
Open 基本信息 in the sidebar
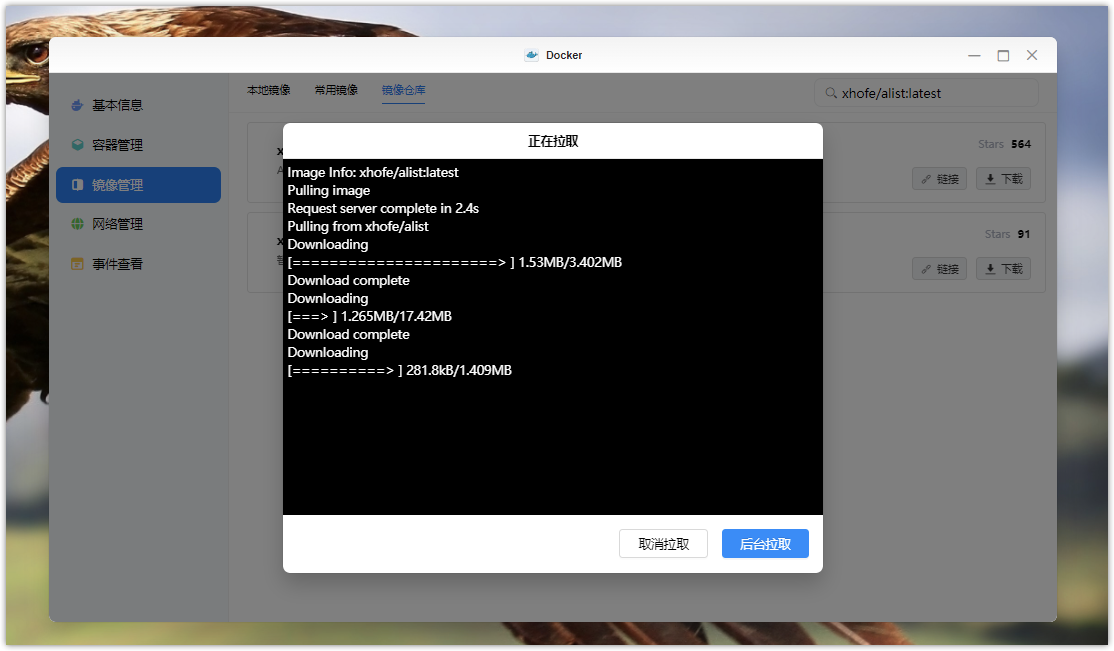pos(139,105)
